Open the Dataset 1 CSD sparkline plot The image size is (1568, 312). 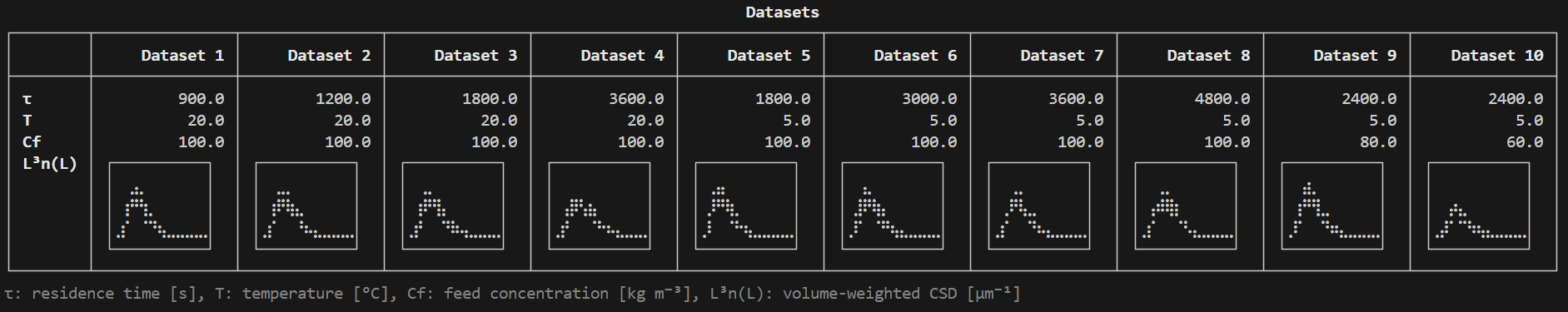point(160,206)
